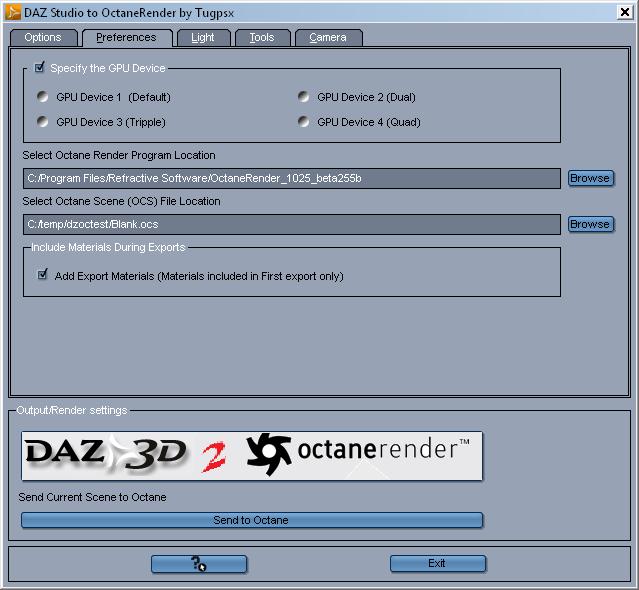Switch to the Options tab
This screenshot has height=590, width=639.
[44, 38]
